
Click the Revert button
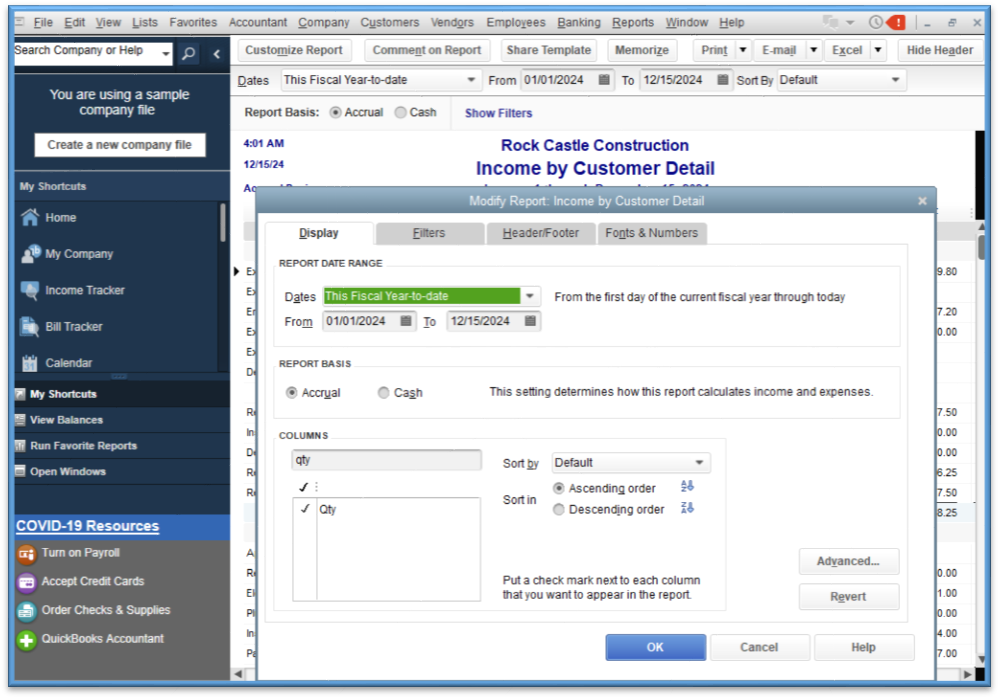(x=848, y=597)
